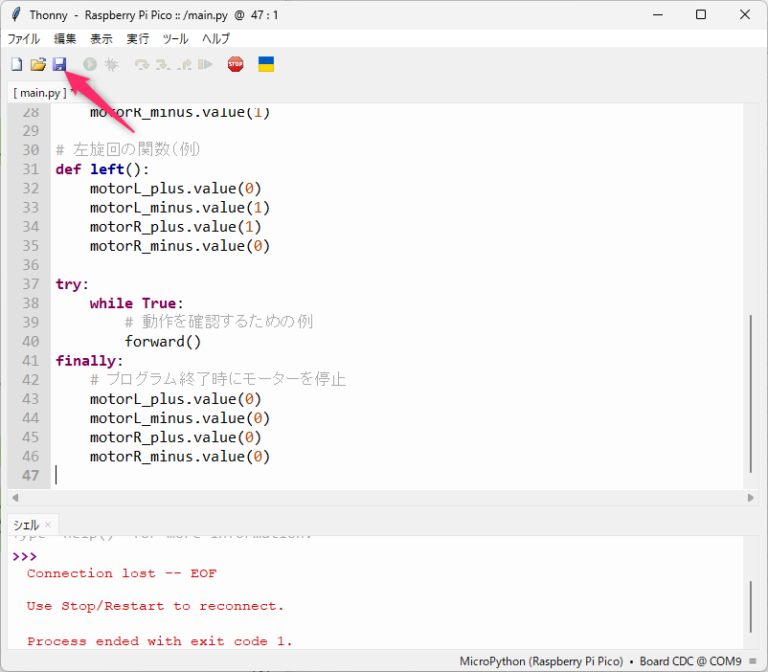Run current script with the green play icon
The image size is (768, 672).
(x=90, y=65)
